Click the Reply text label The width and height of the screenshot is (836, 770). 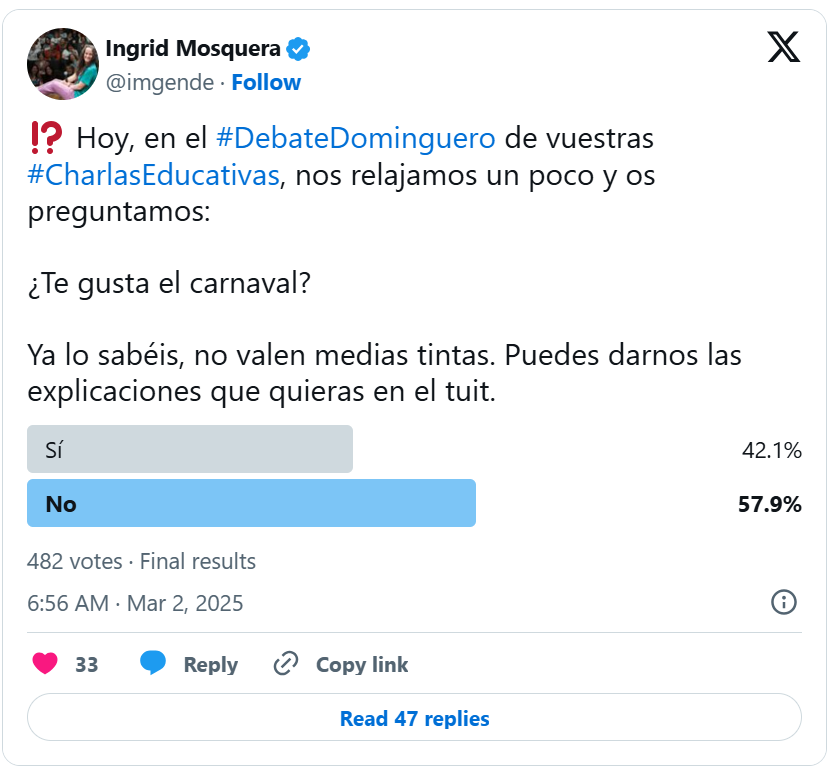pos(210,664)
